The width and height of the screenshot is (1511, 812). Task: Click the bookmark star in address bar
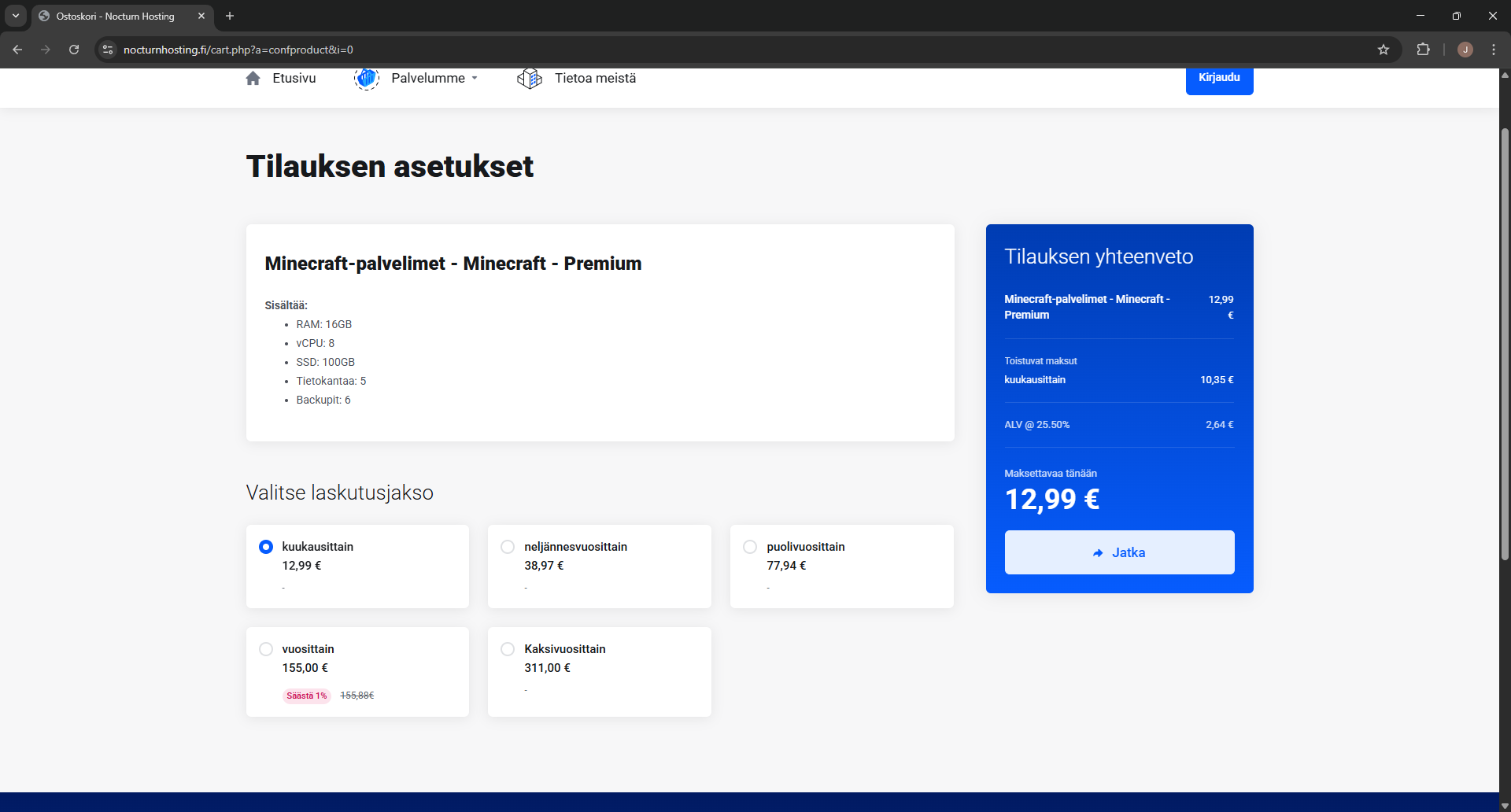coord(1384,50)
